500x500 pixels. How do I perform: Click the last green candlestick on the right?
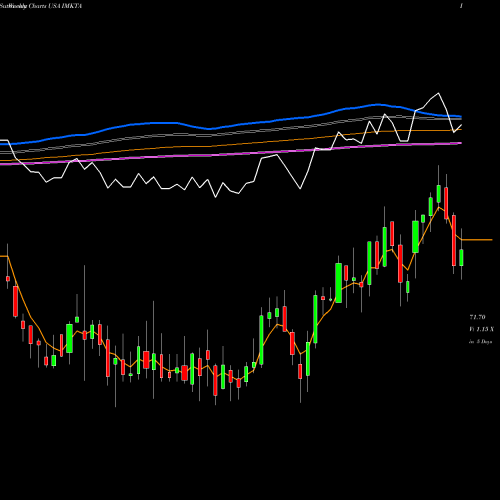(461, 257)
